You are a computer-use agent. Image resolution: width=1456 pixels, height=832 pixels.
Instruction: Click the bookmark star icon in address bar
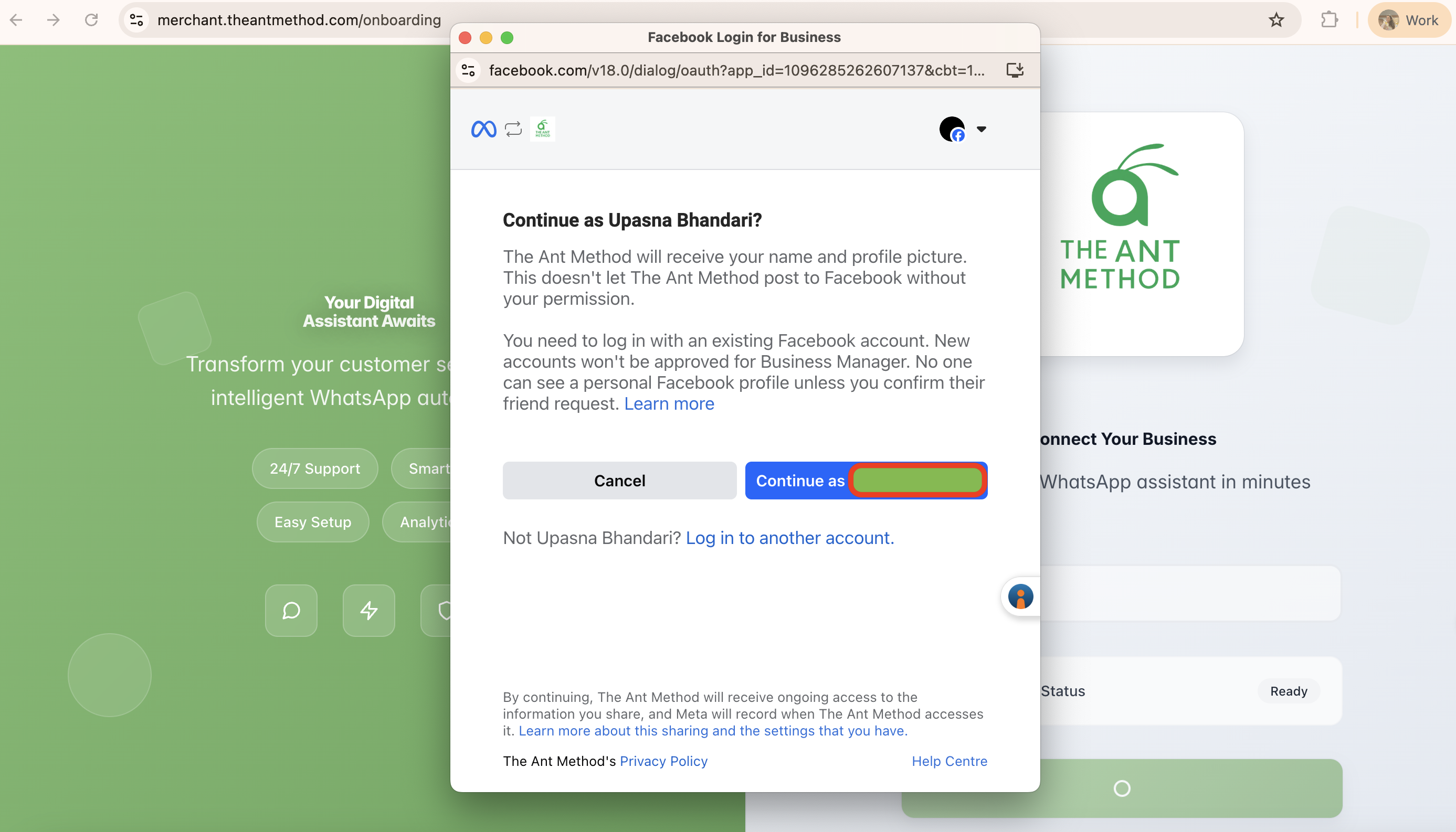tap(1276, 20)
